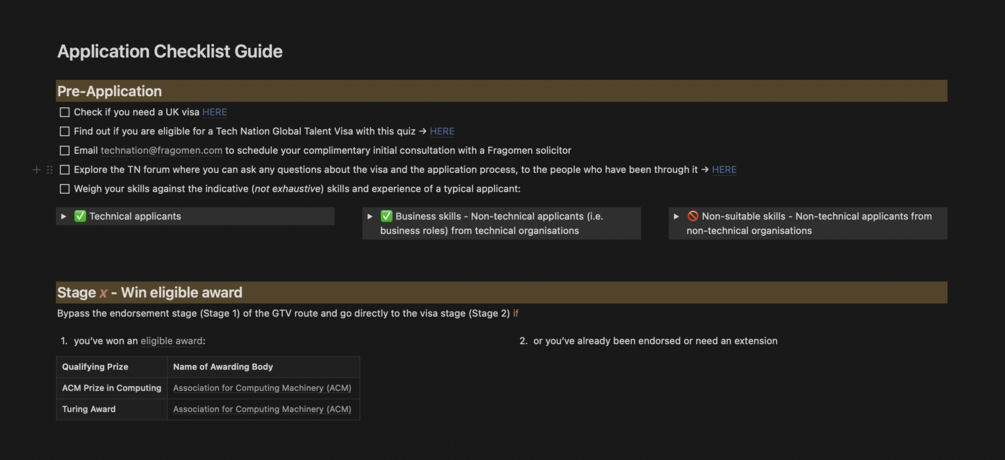
Task: Open the HERE link for the TN forum
Action: pos(724,170)
